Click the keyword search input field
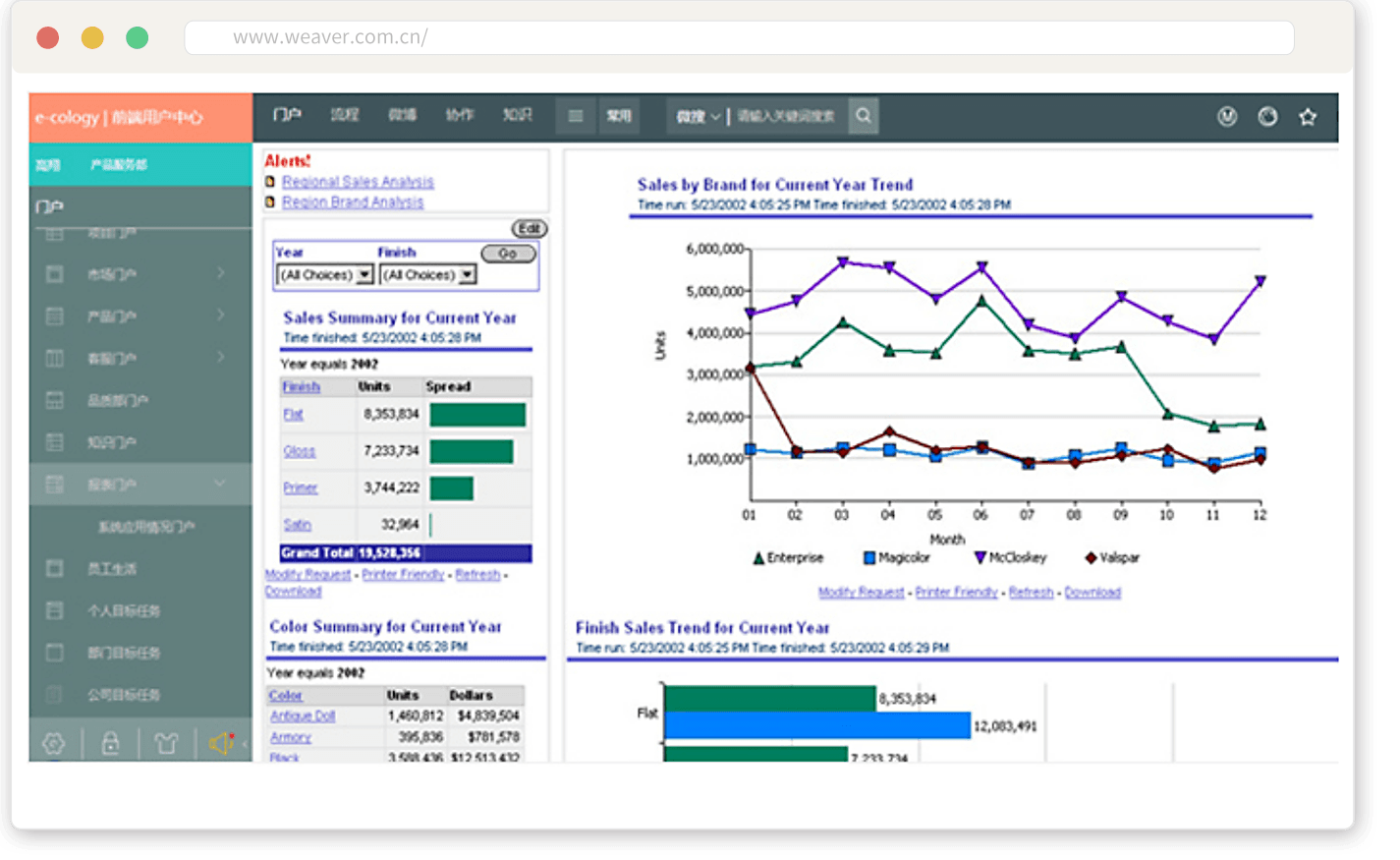The image size is (1400, 860). [x=786, y=116]
